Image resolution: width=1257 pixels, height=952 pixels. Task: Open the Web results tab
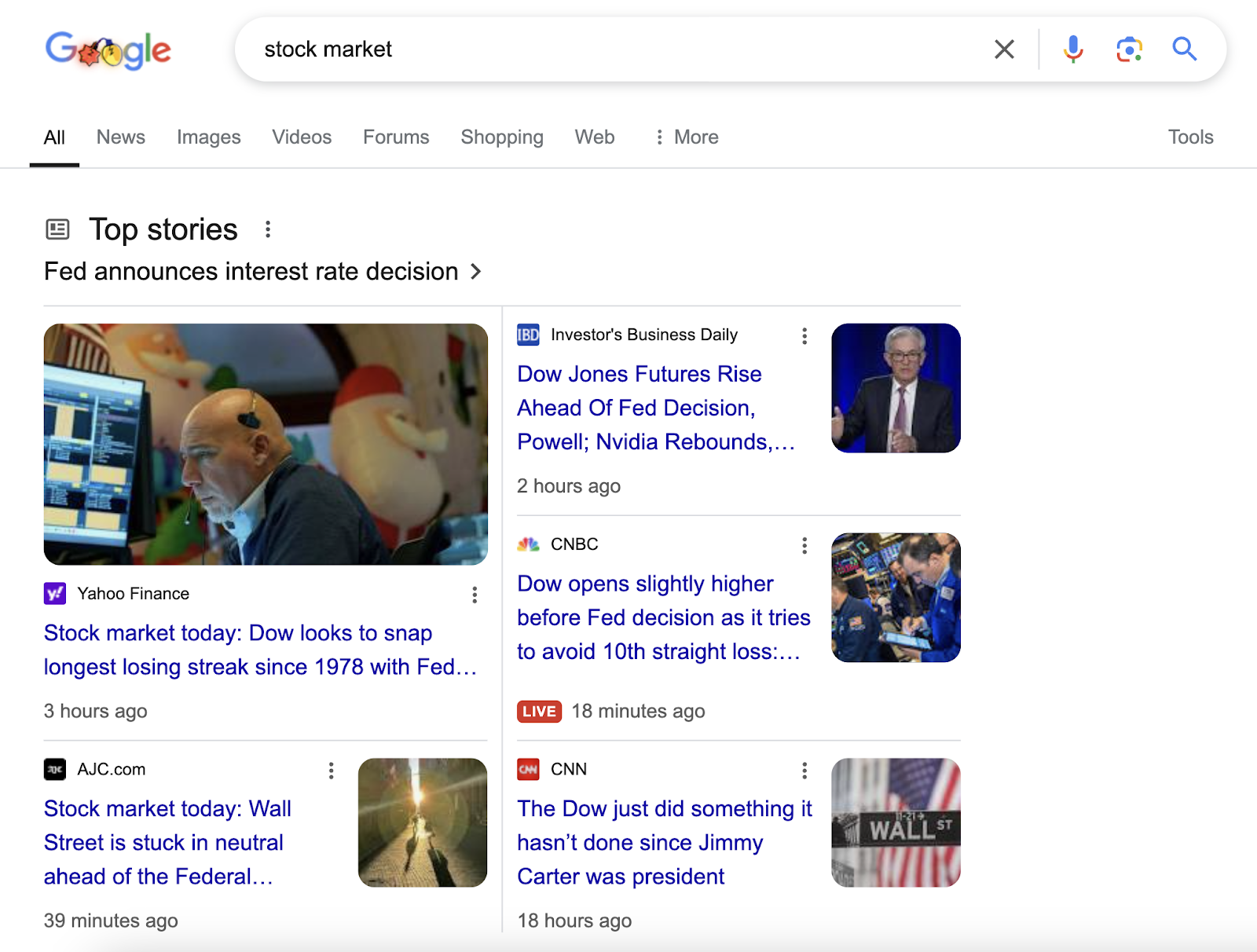coord(595,137)
